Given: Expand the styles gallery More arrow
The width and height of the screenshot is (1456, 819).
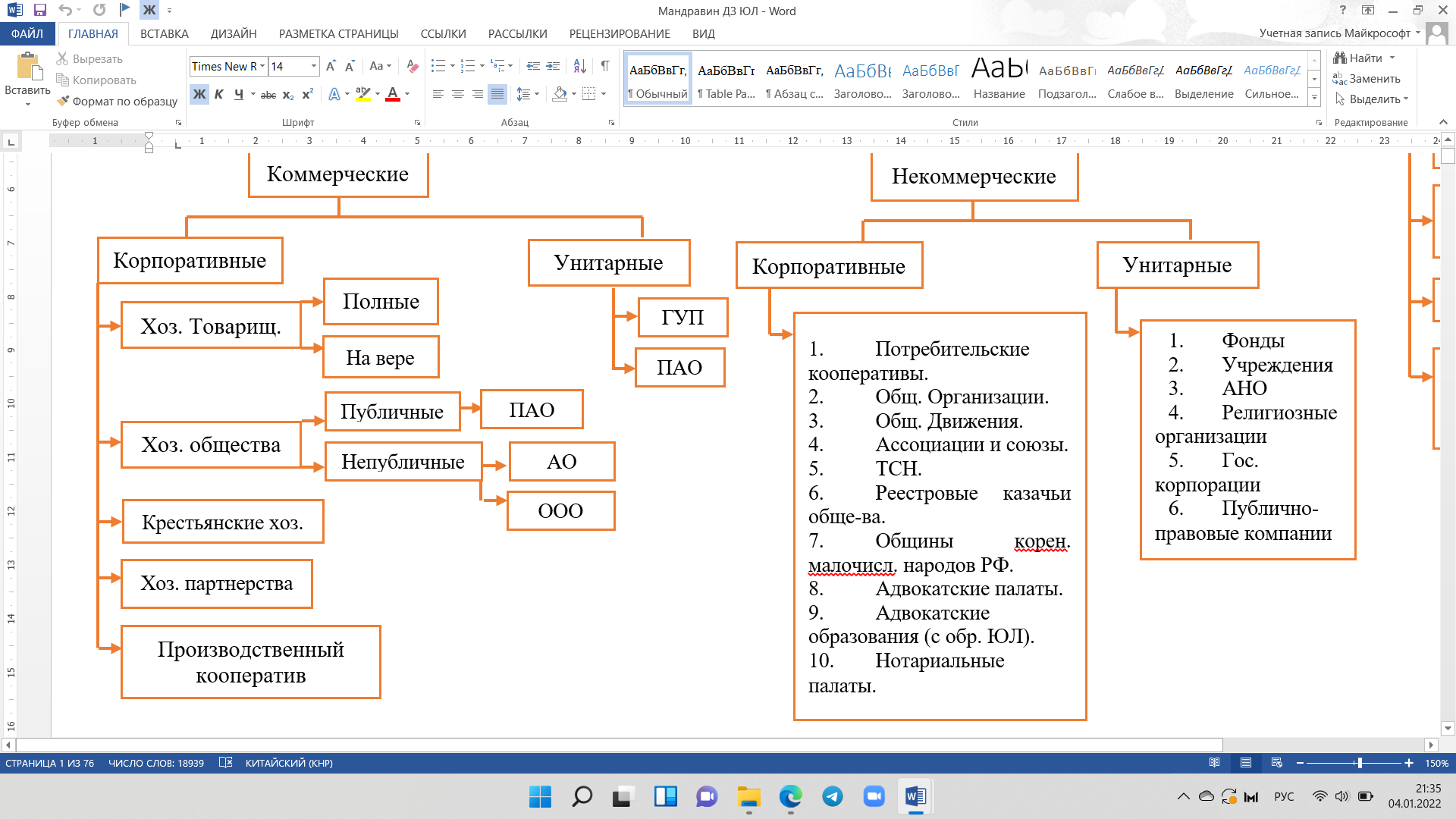Looking at the screenshot, I should tap(1315, 97).
